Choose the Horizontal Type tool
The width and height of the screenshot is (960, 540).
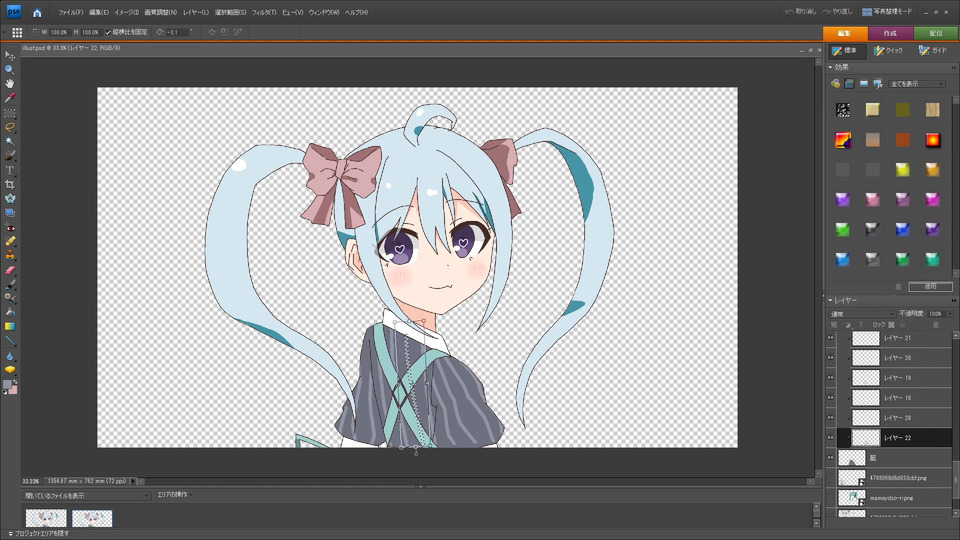click(x=10, y=171)
